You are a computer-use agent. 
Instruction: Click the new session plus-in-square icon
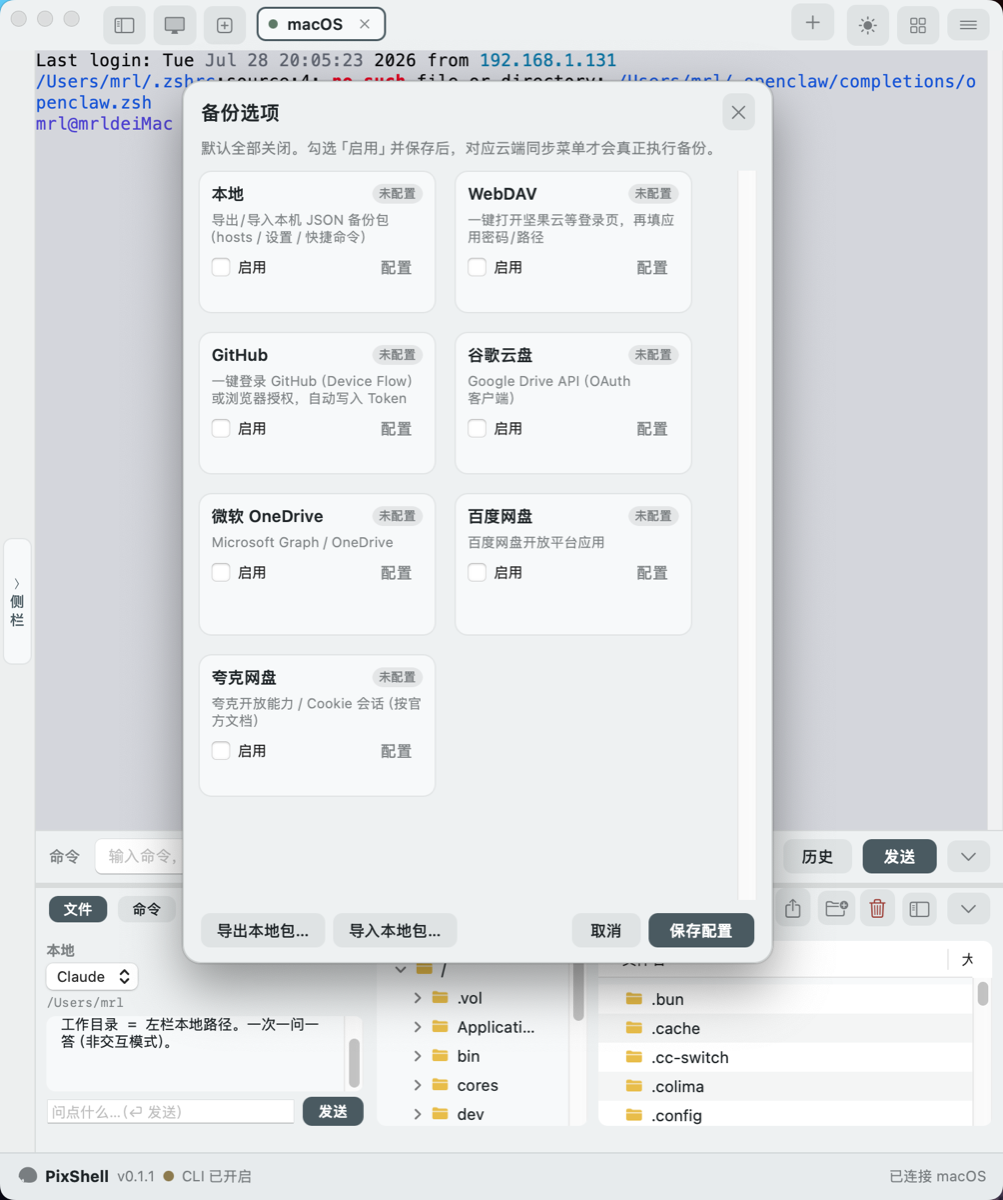225,25
